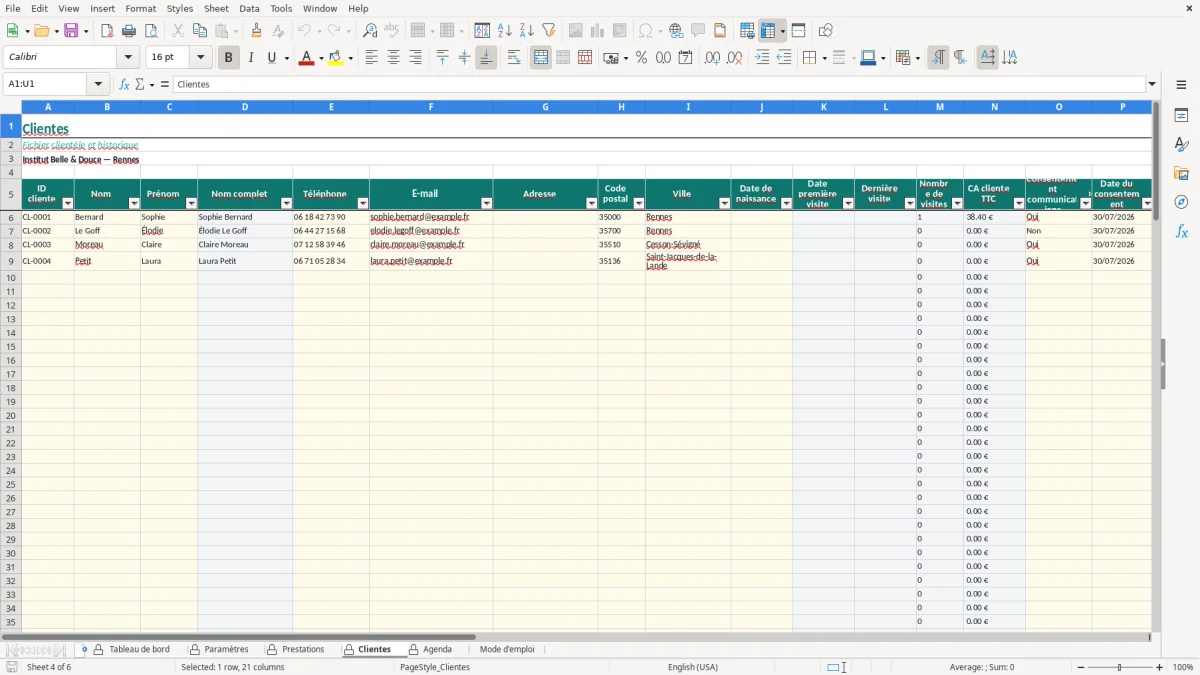
Task: Toggle Center Horizontally alignment
Action: coord(393,58)
